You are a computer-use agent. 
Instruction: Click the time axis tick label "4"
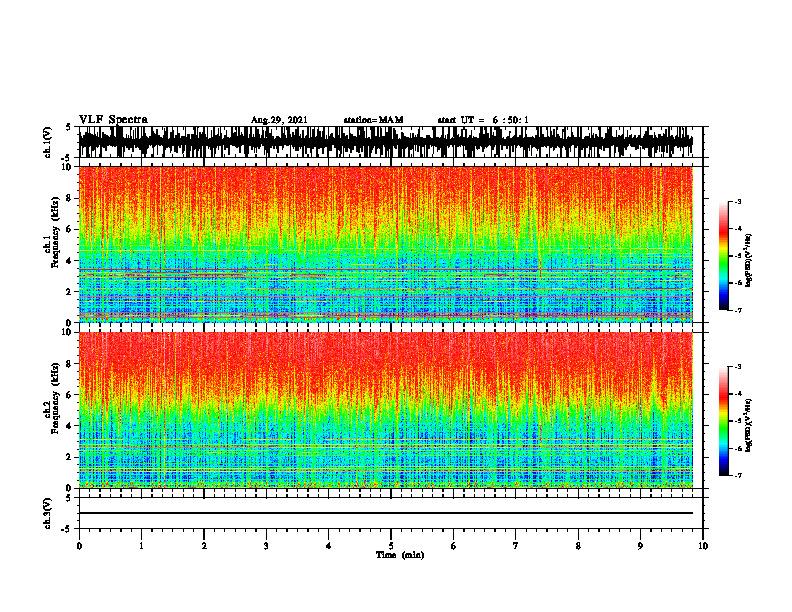[x=329, y=546]
